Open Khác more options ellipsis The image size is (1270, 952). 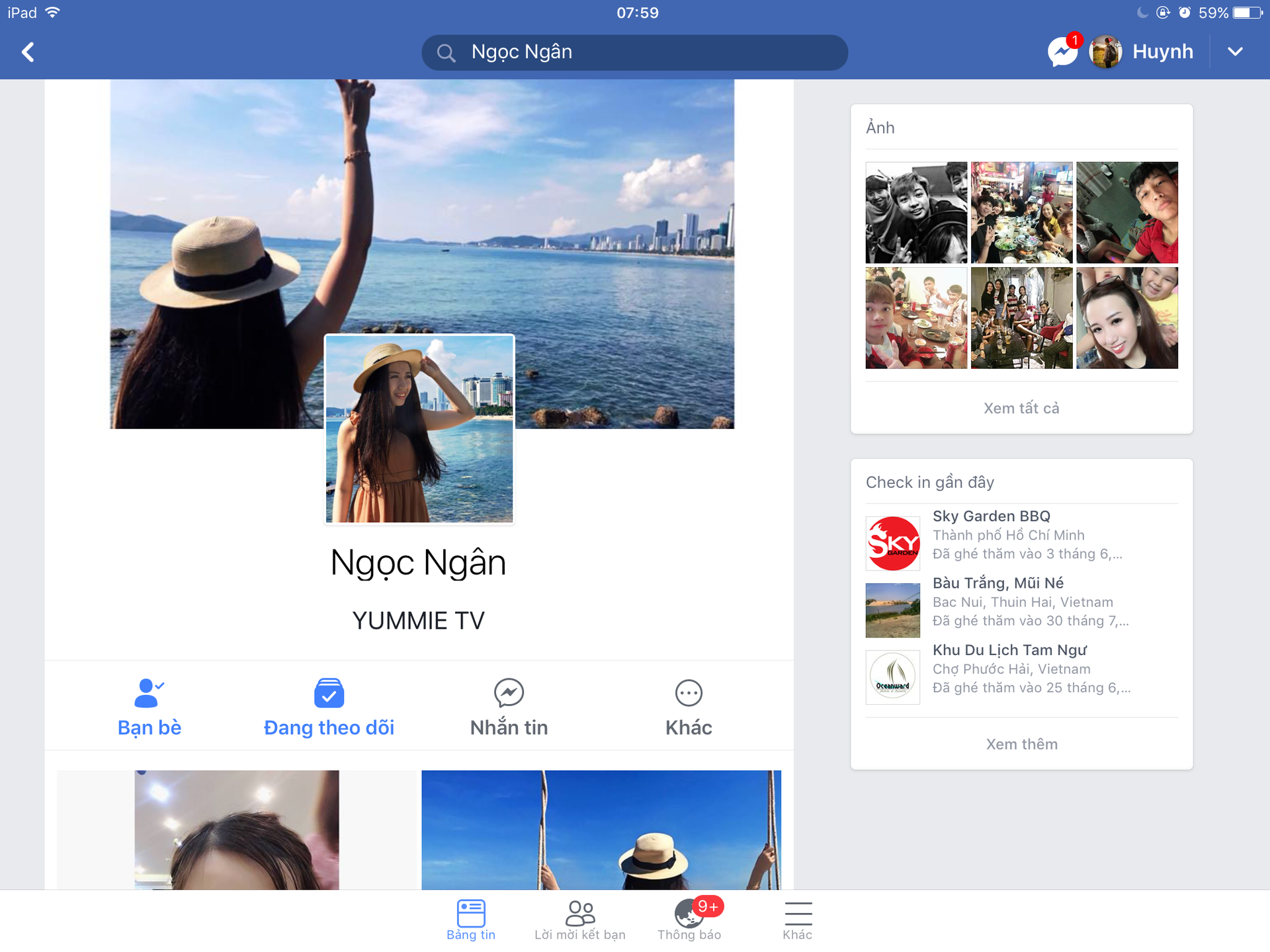tap(689, 693)
